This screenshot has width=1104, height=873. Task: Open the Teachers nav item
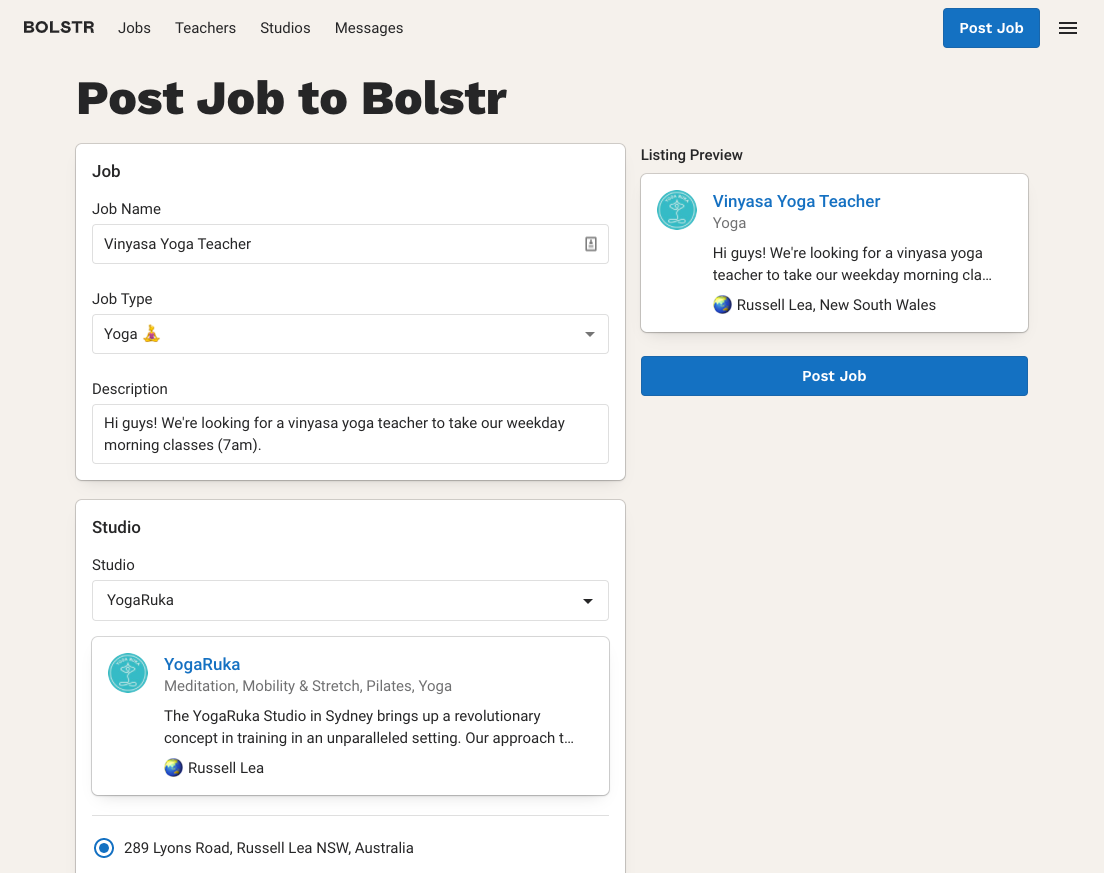(x=205, y=28)
